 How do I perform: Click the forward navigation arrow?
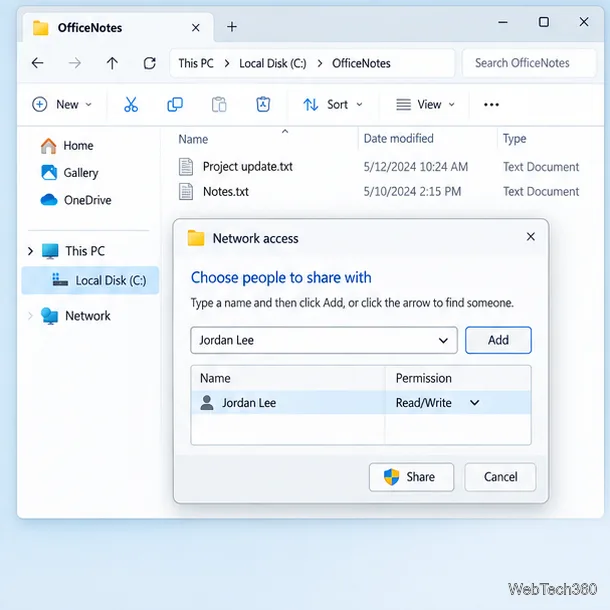click(x=75, y=63)
